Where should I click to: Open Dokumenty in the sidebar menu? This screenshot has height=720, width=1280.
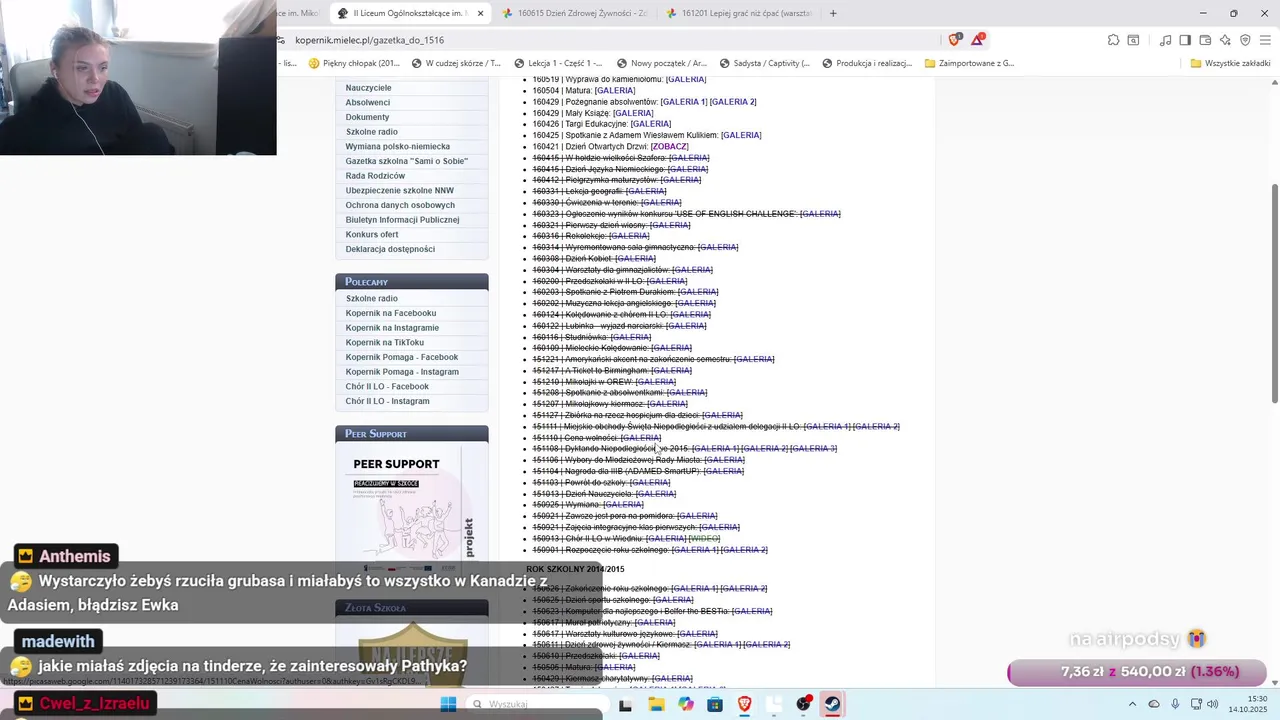[367, 117]
